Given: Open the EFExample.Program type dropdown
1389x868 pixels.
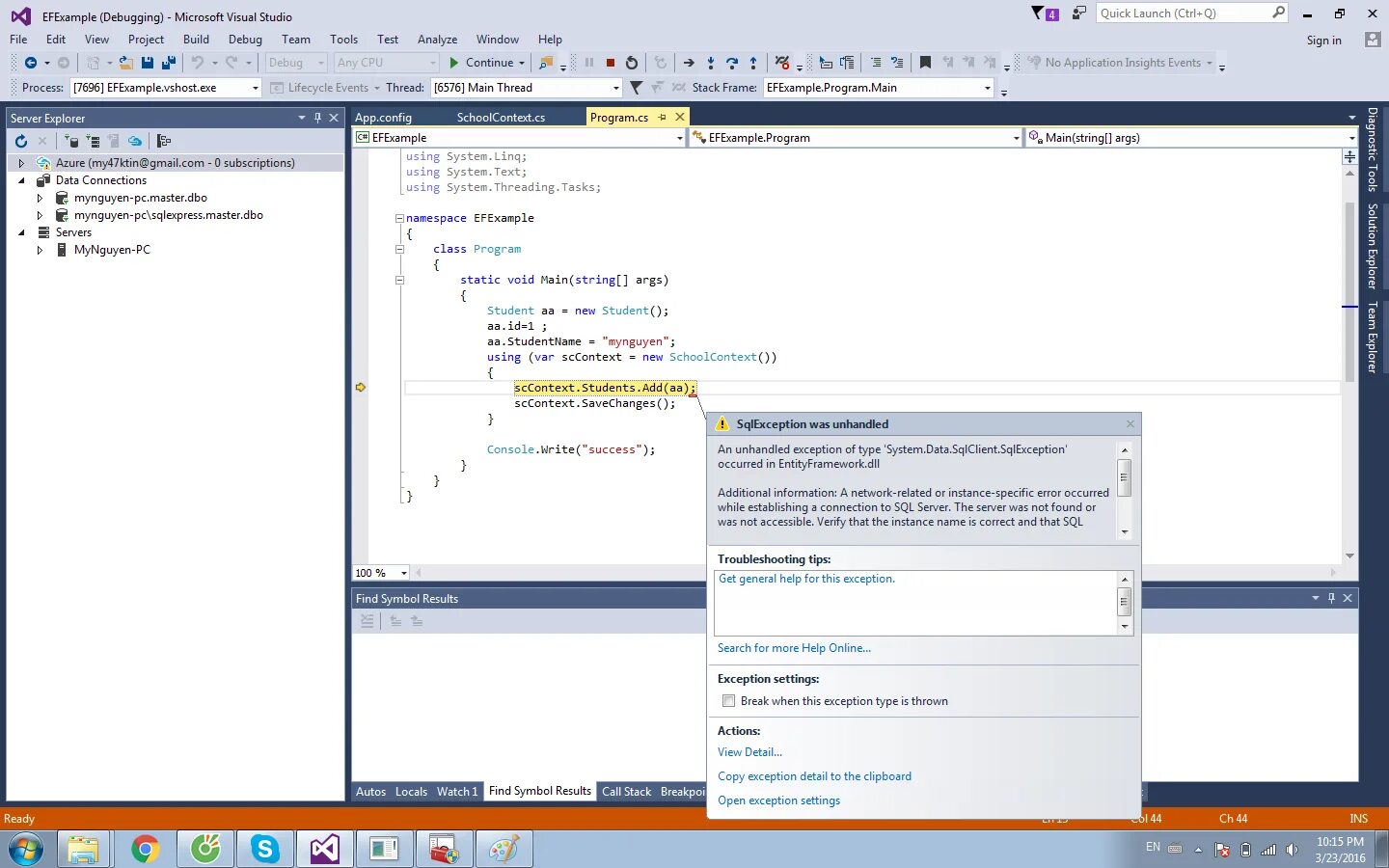Looking at the screenshot, I should [x=1016, y=138].
